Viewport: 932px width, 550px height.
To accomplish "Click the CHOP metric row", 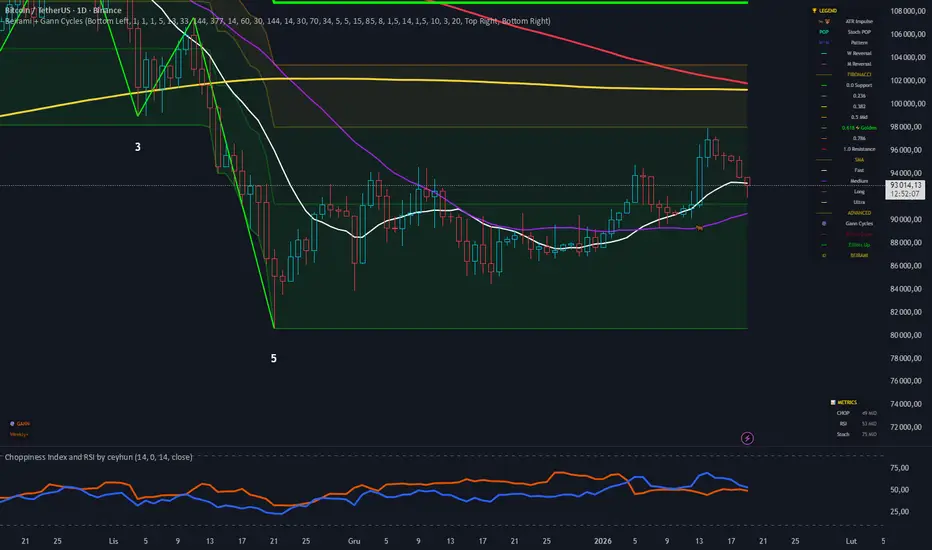I will coord(856,413).
